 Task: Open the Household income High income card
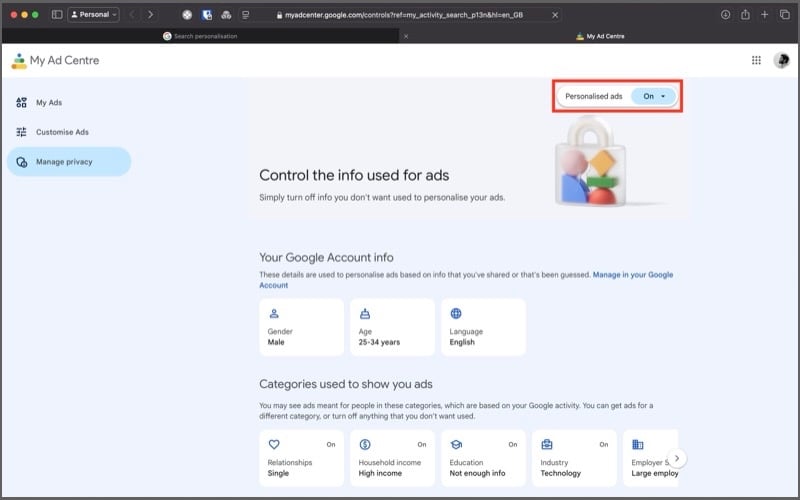[392, 458]
